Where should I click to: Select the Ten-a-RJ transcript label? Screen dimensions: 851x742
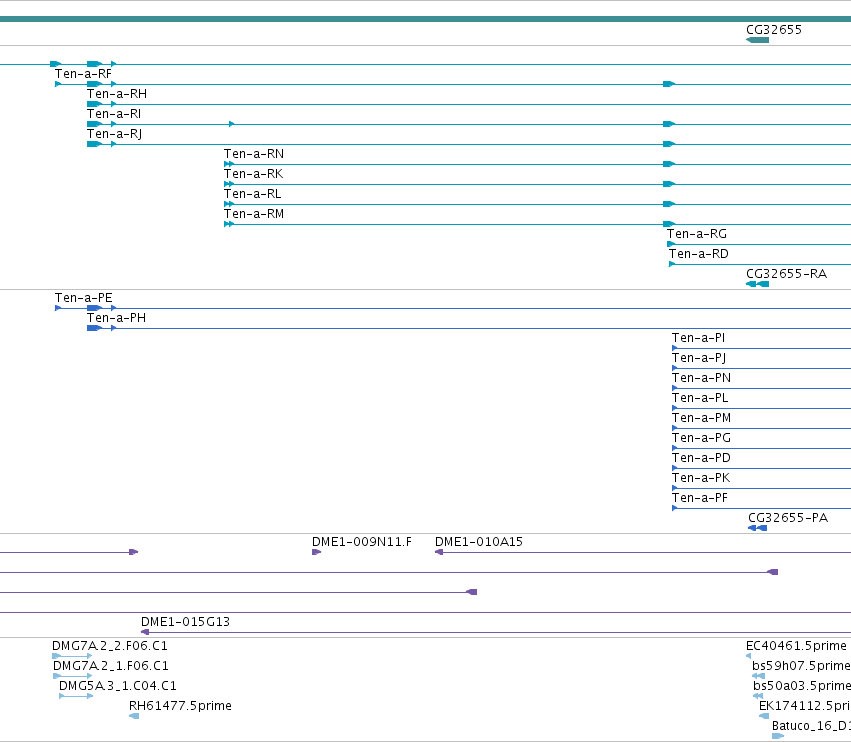coord(115,134)
